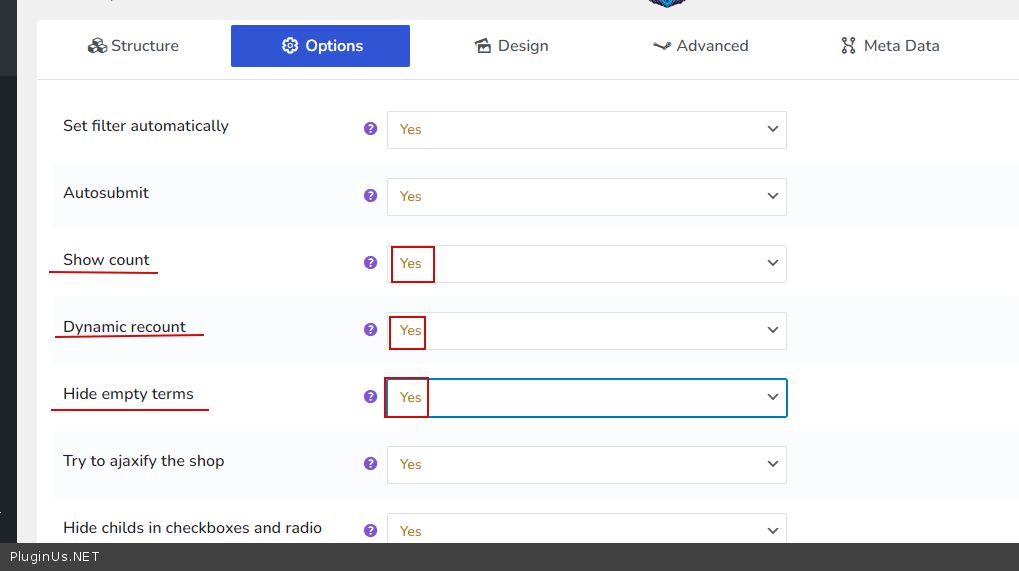Open the Set filter automatically dropdown

pyautogui.click(x=586, y=130)
